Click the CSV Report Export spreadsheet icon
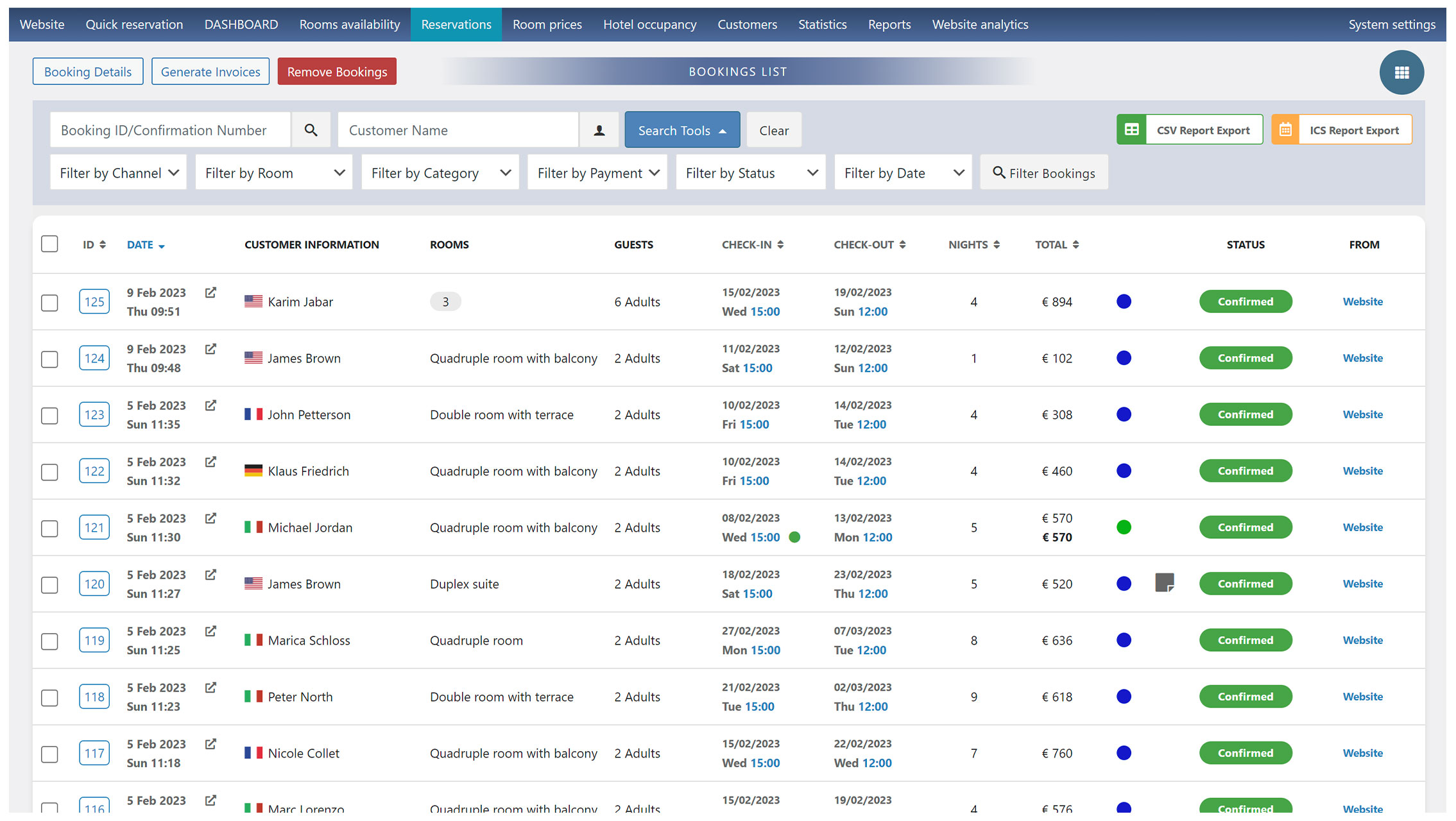The width and height of the screenshot is (1456, 821). click(1132, 130)
